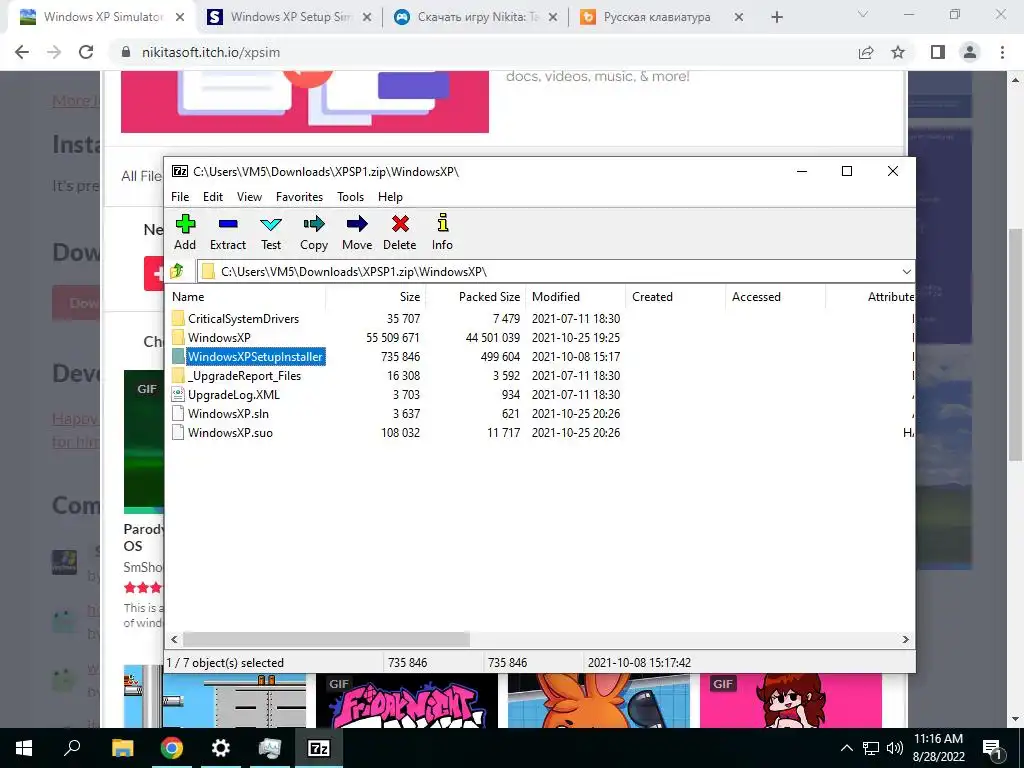1024x768 pixels.
Task: Open the Chrome tab search chevron
Action: click(863, 14)
